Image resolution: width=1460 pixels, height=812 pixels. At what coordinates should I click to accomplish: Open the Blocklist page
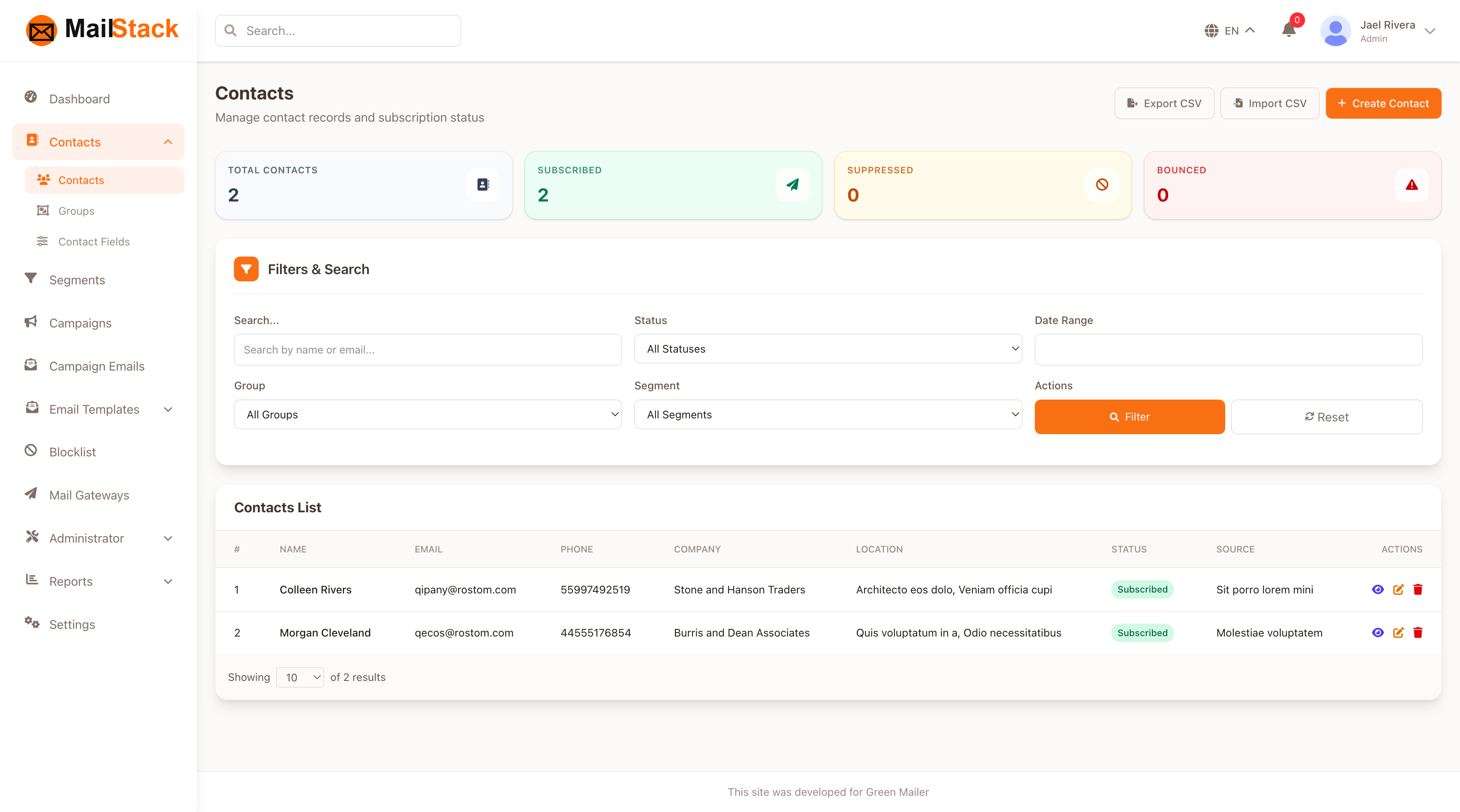[98, 452]
